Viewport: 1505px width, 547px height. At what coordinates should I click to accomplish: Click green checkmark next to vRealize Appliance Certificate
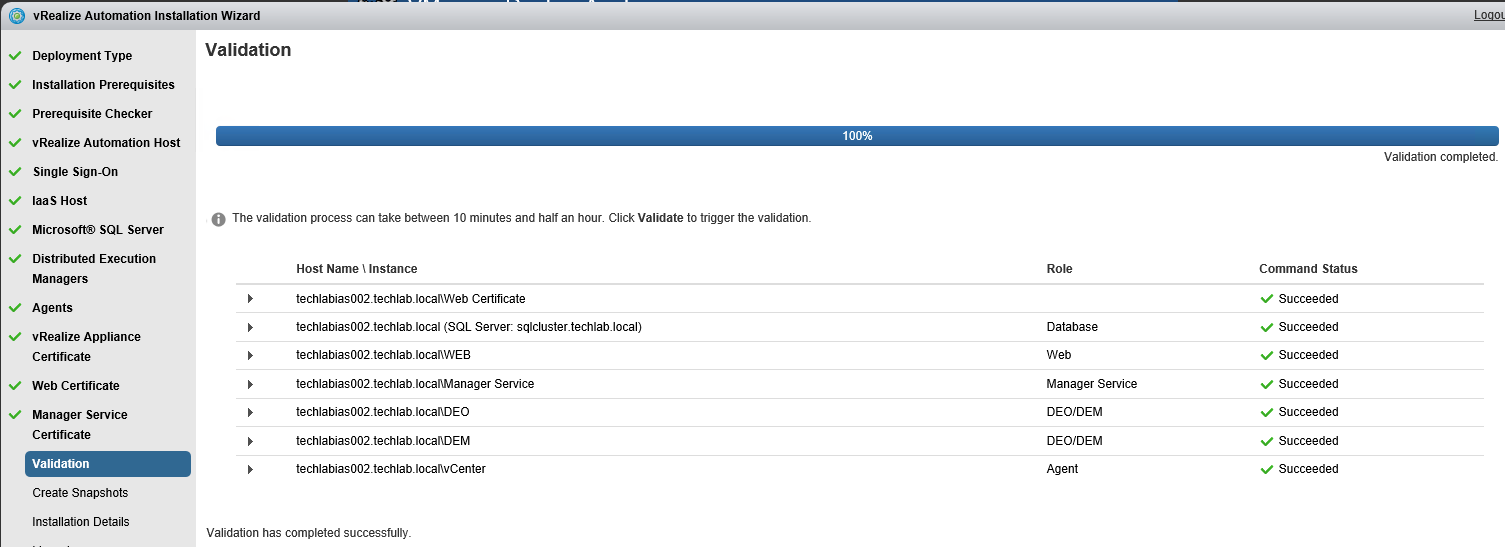click(x=15, y=337)
